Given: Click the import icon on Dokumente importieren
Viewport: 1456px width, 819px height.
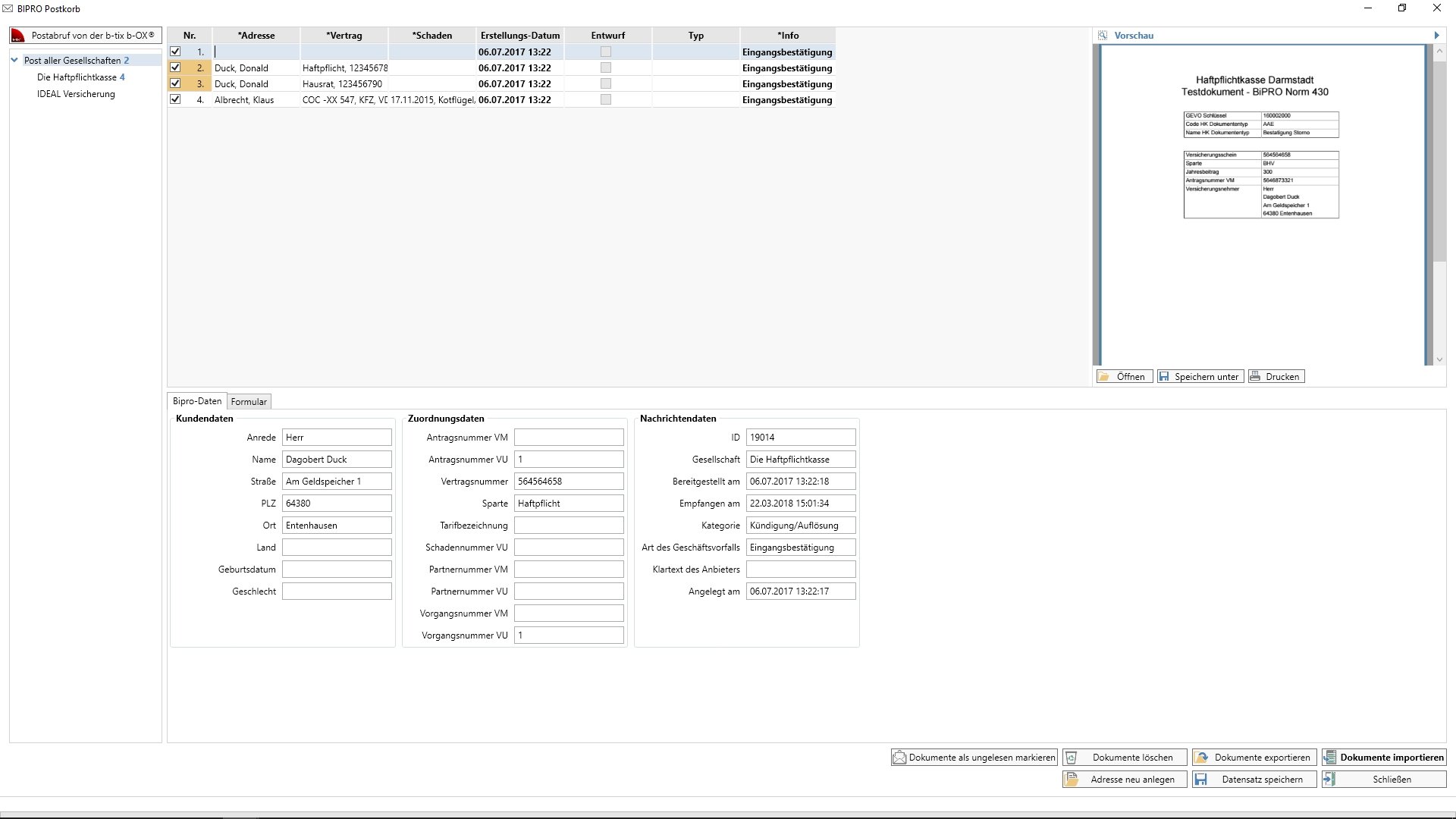Looking at the screenshot, I should coord(1330,758).
